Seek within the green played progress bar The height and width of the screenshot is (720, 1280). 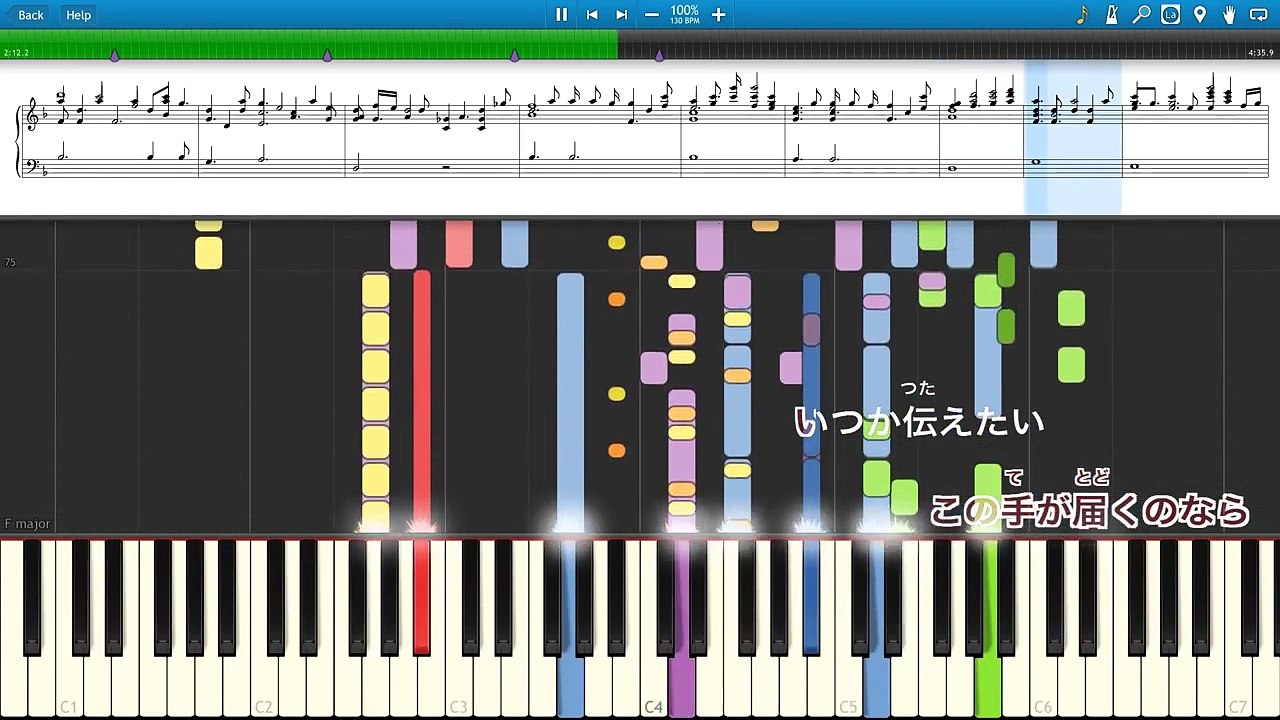[309, 44]
